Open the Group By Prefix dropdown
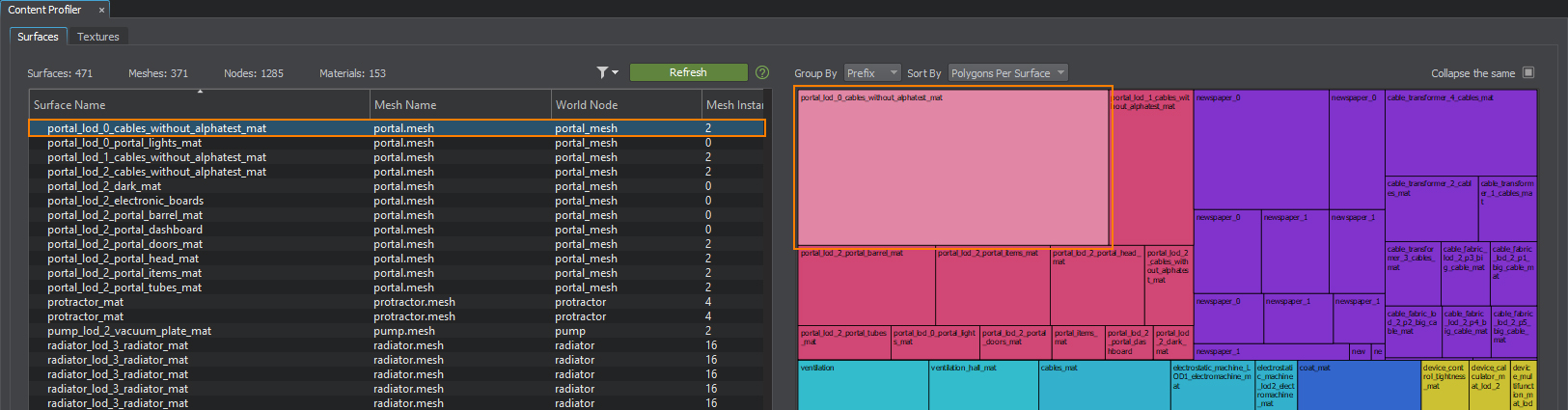The width and height of the screenshot is (1568, 410). point(871,73)
